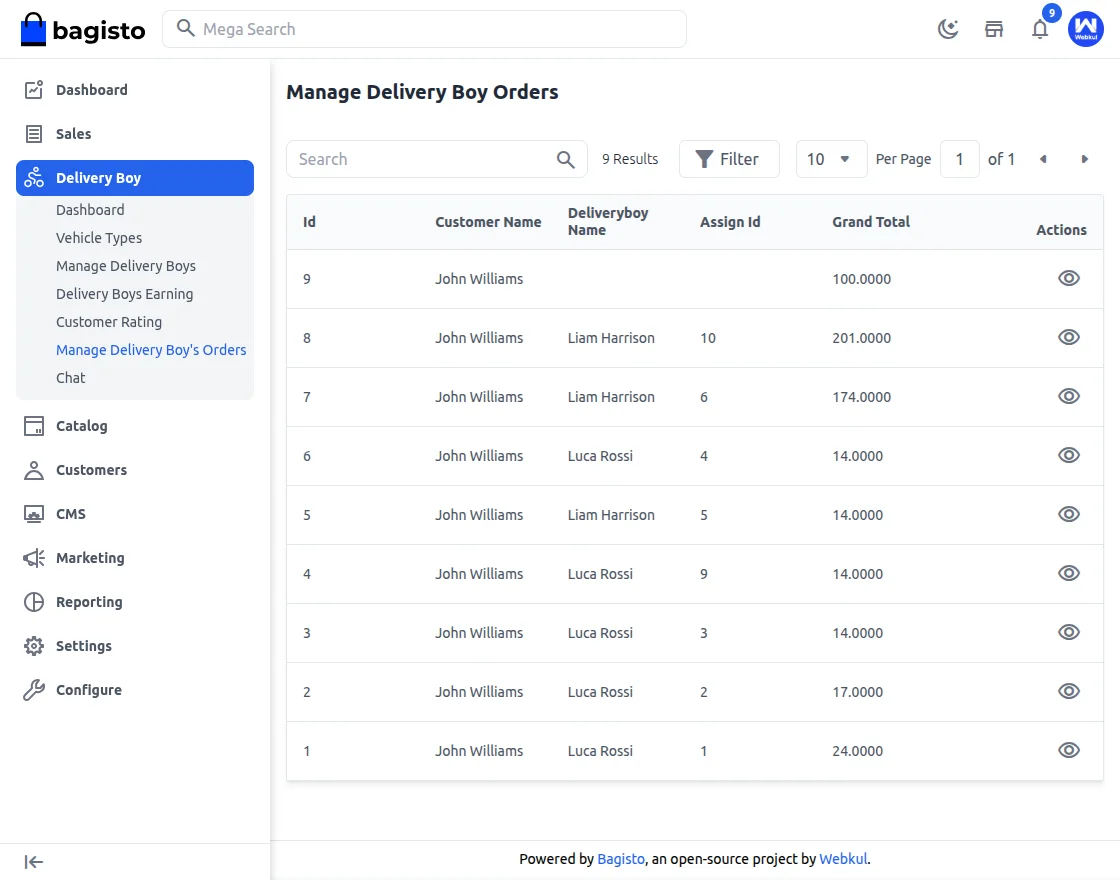This screenshot has height=880, width=1120.
Task: Click the Mega Search field at the top
Action: [x=424, y=29]
